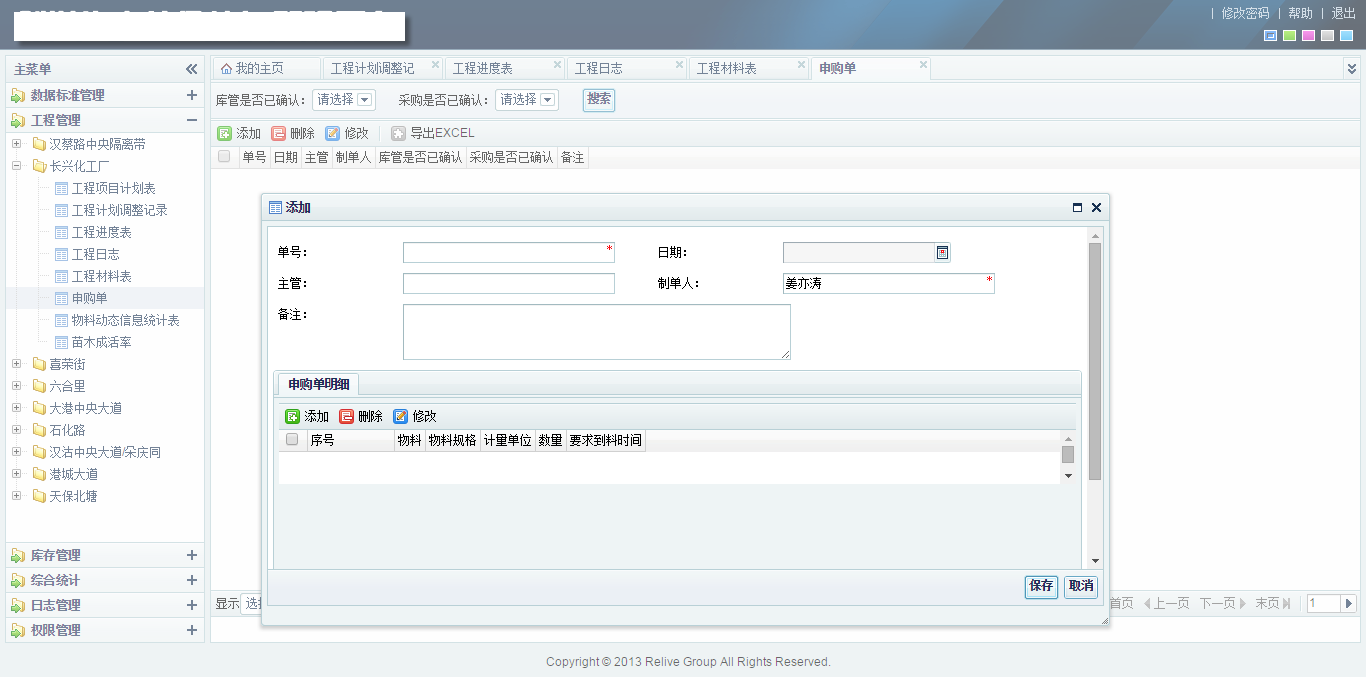This screenshot has height=677, width=1366.
Task: Click the 修改 edit icon in 申购单明细
Action: 400,416
